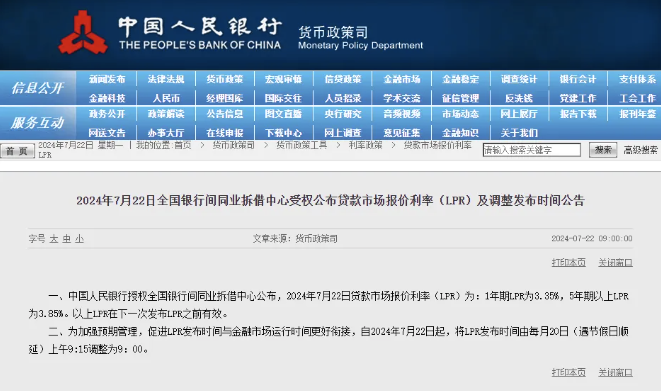Go to 市场动态 section
Screen dimensions: 661x391
click(460, 114)
